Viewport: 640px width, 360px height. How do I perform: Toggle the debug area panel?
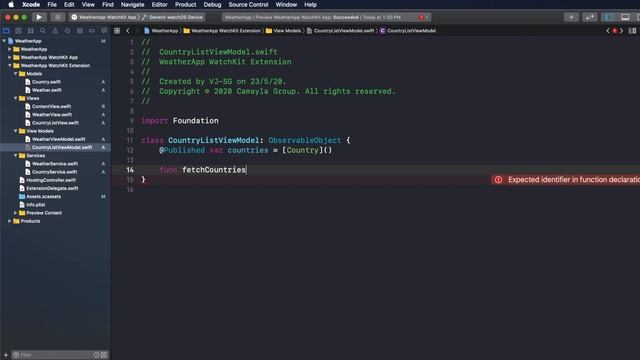[625, 17]
